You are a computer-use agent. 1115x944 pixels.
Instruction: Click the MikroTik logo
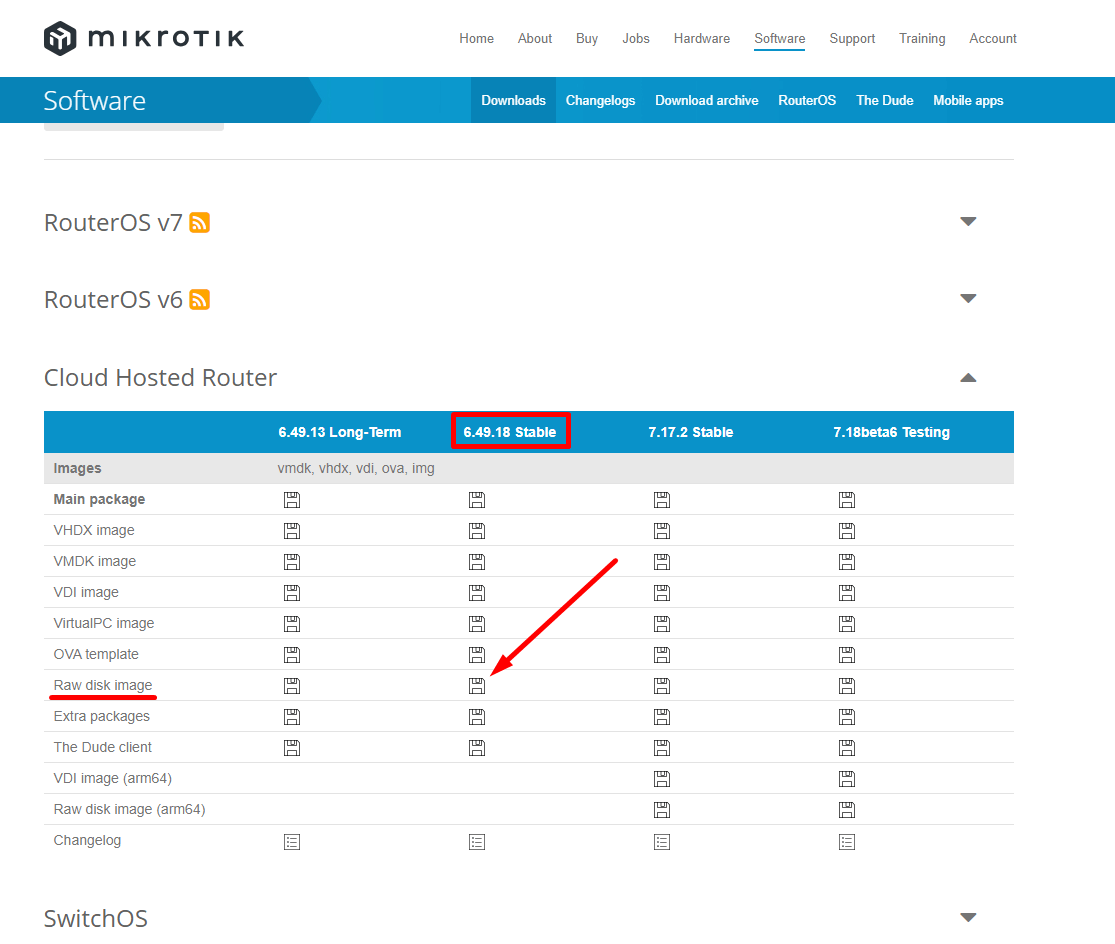pos(144,38)
